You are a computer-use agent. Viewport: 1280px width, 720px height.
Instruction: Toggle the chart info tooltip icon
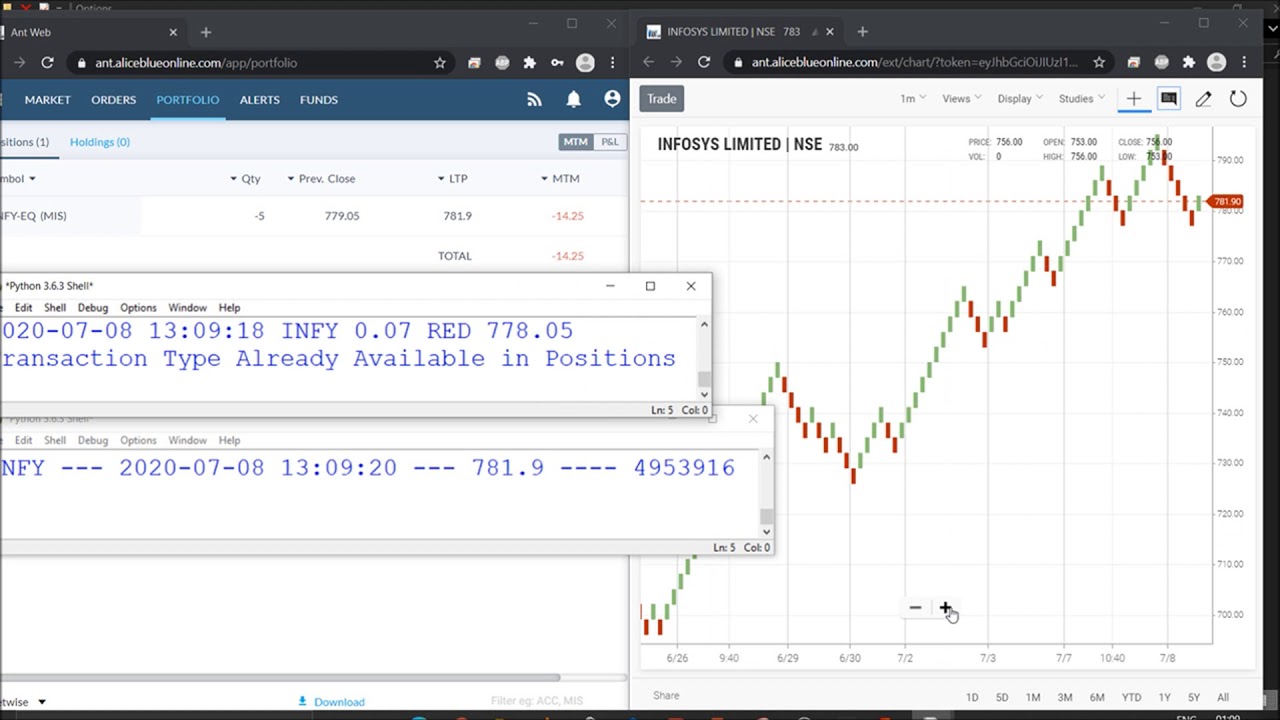click(x=1168, y=98)
